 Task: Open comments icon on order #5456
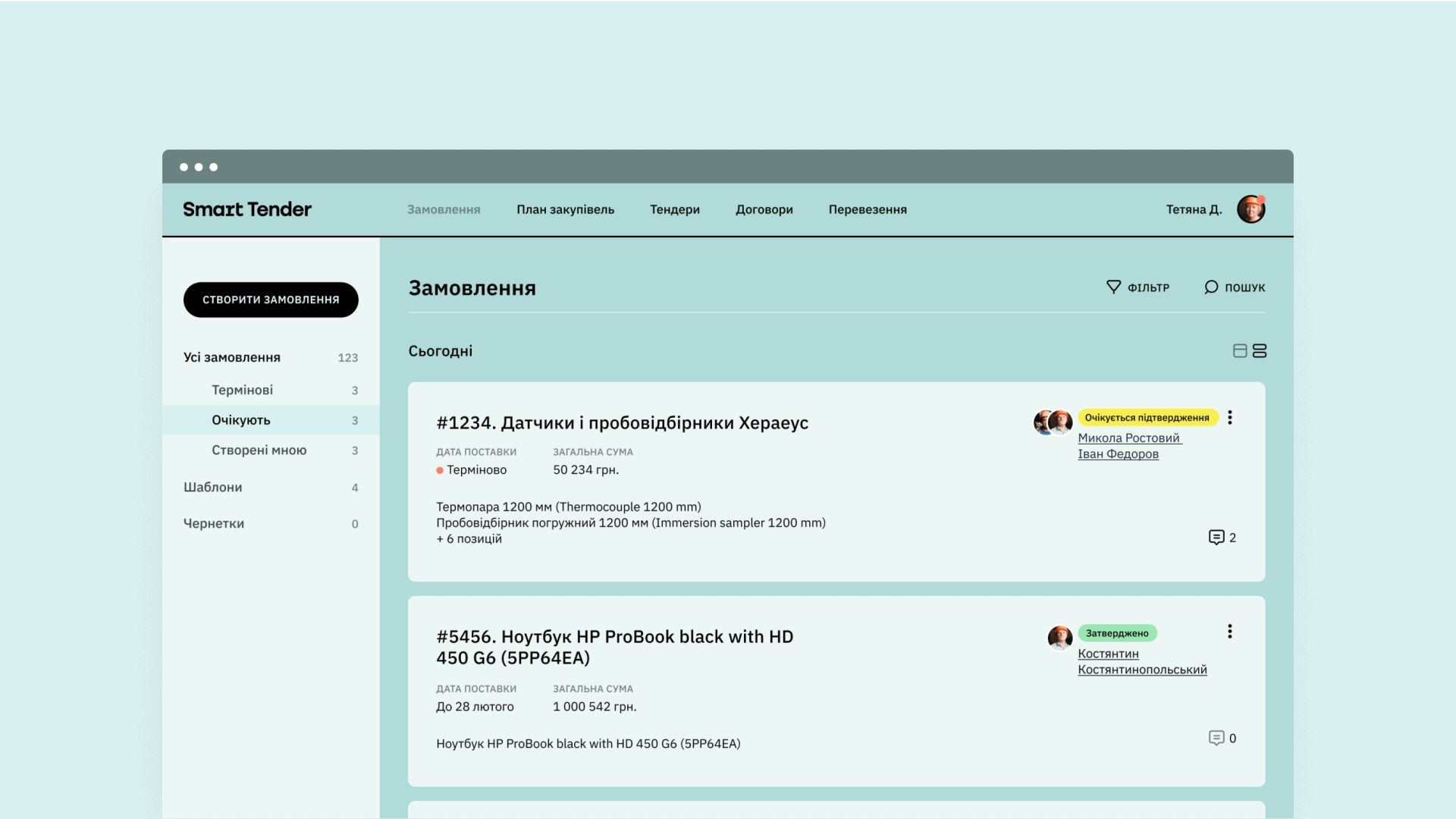click(x=1216, y=738)
